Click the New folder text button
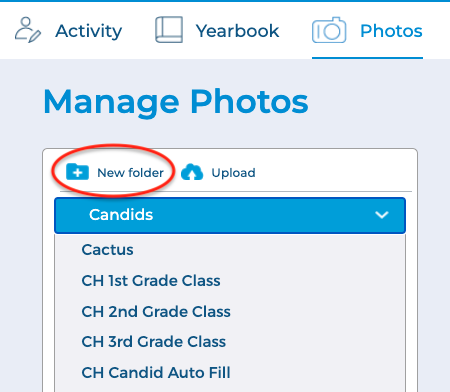 coord(130,173)
